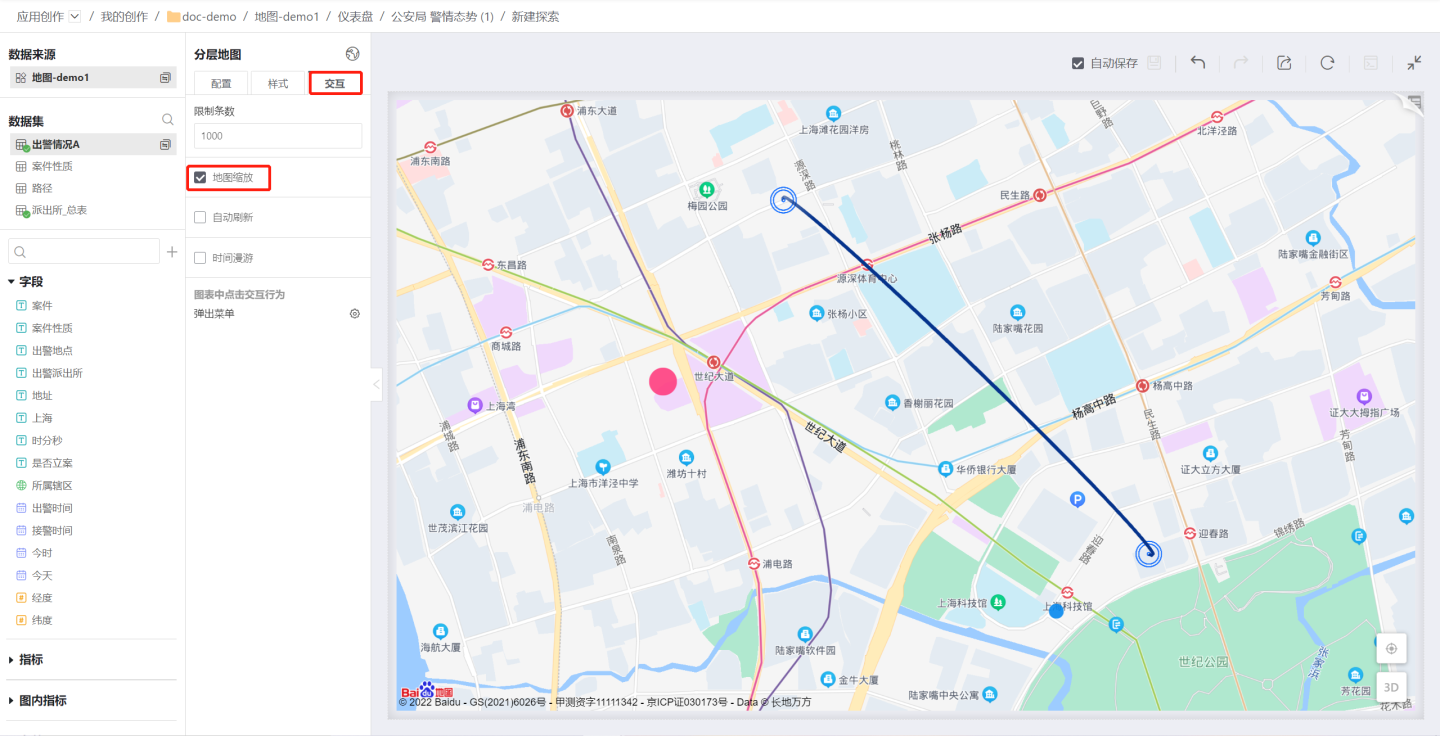Toggle the 3D map view button

click(x=1391, y=687)
